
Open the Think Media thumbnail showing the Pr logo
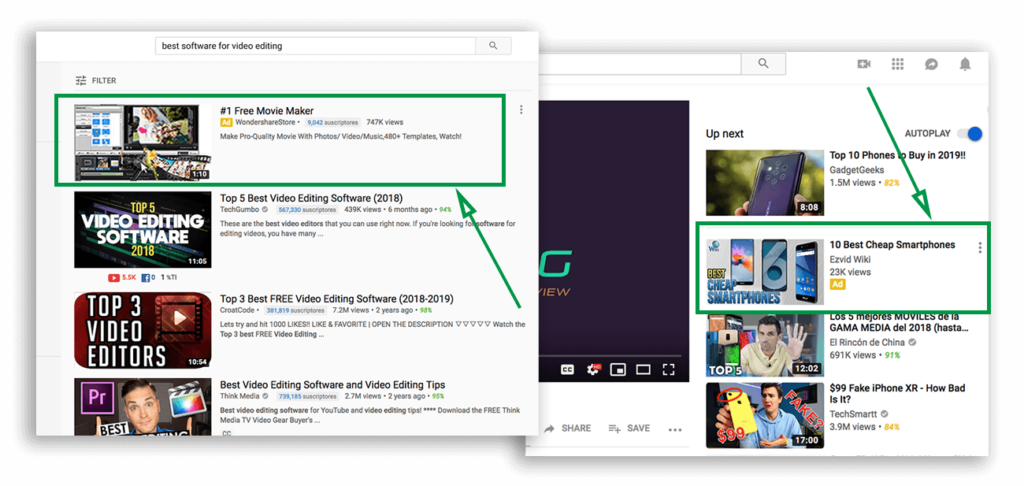pos(143,407)
